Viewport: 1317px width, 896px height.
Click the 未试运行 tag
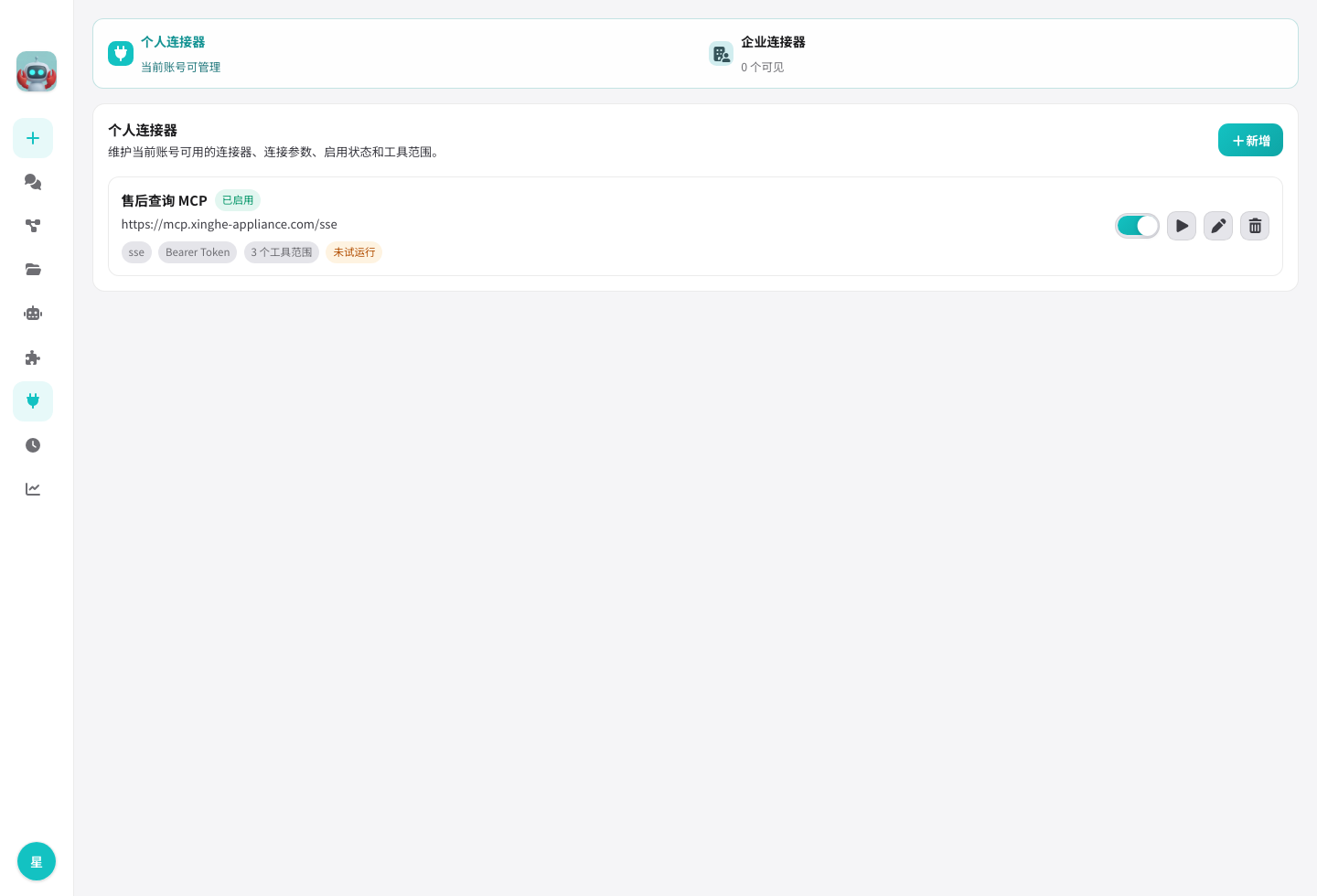(354, 252)
